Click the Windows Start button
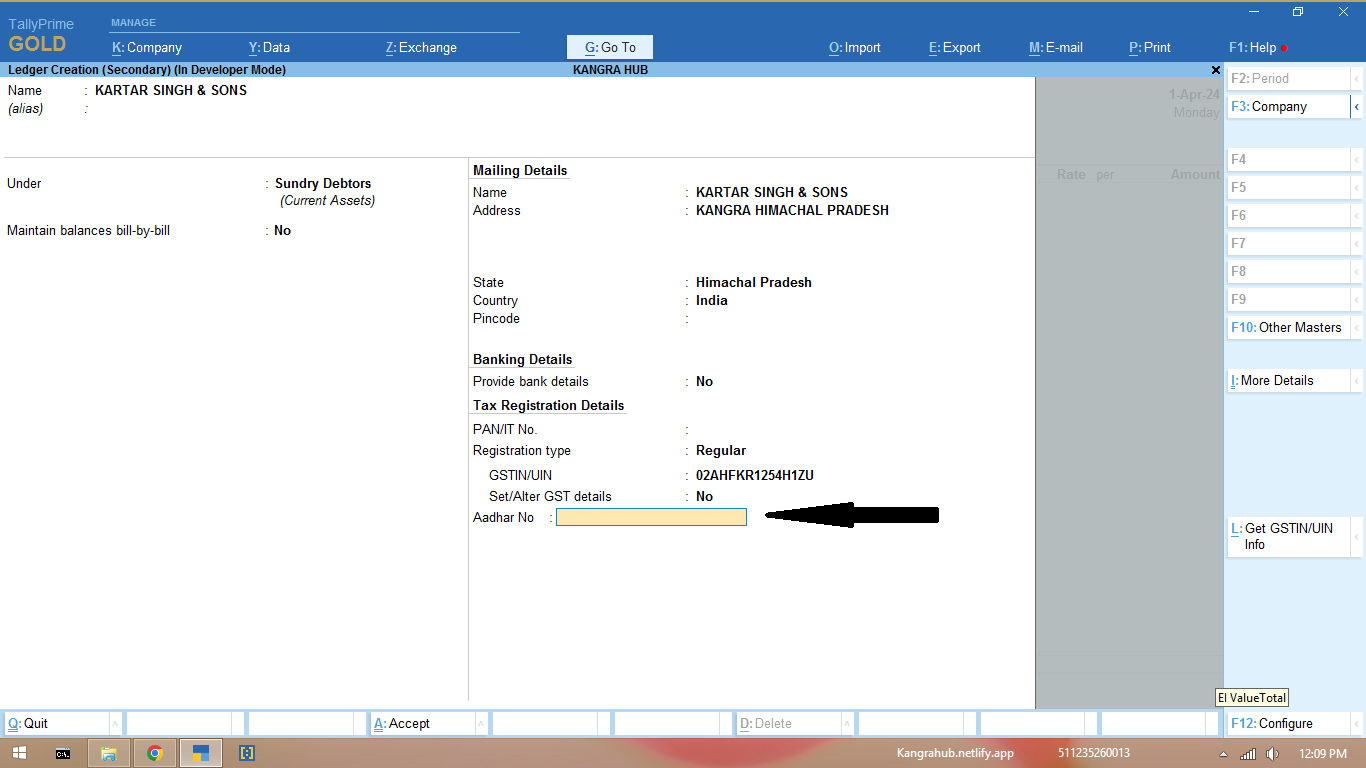The image size is (1366, 768). (19, 753)
